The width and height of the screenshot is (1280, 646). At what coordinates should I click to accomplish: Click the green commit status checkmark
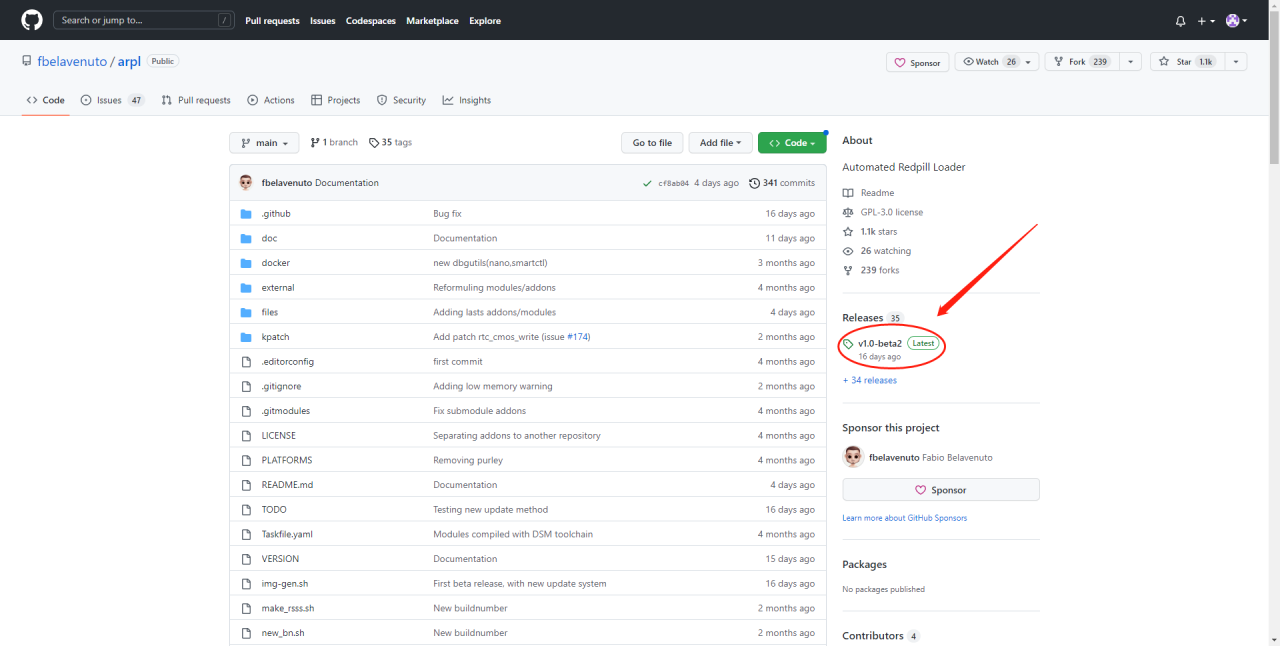point(648,183)
